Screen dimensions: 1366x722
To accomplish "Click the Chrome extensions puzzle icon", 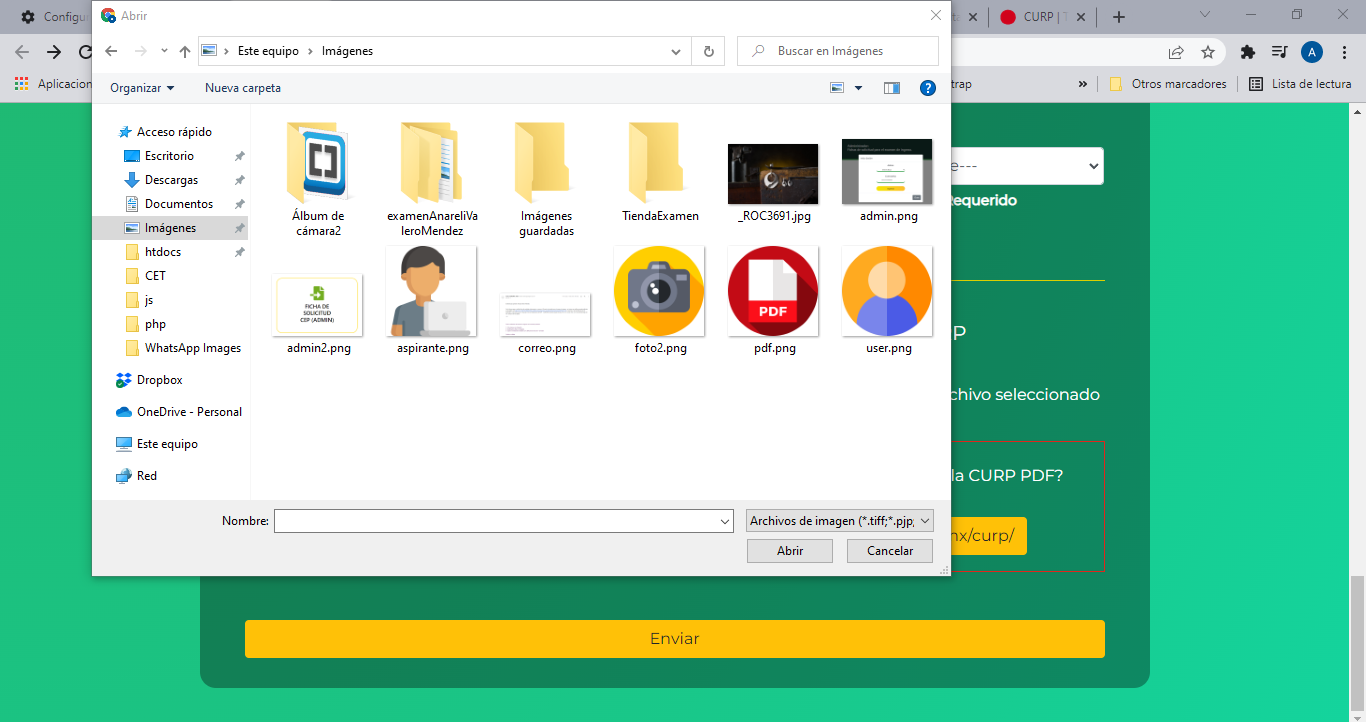I will (1247, 52).
